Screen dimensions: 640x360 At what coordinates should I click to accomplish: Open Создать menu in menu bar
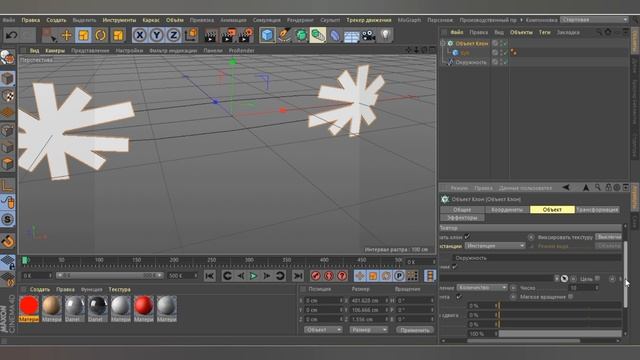tap(56, 20)
